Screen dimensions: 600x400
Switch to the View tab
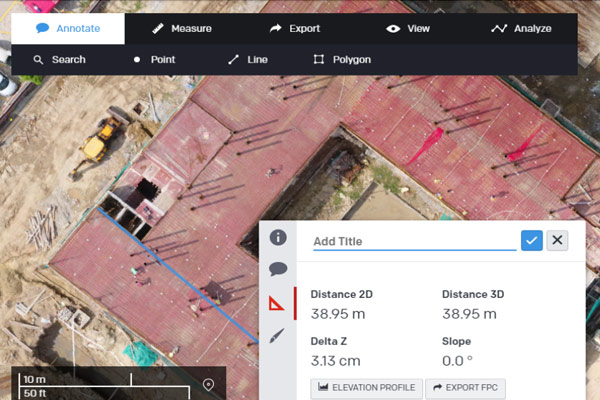click(408, 28)
